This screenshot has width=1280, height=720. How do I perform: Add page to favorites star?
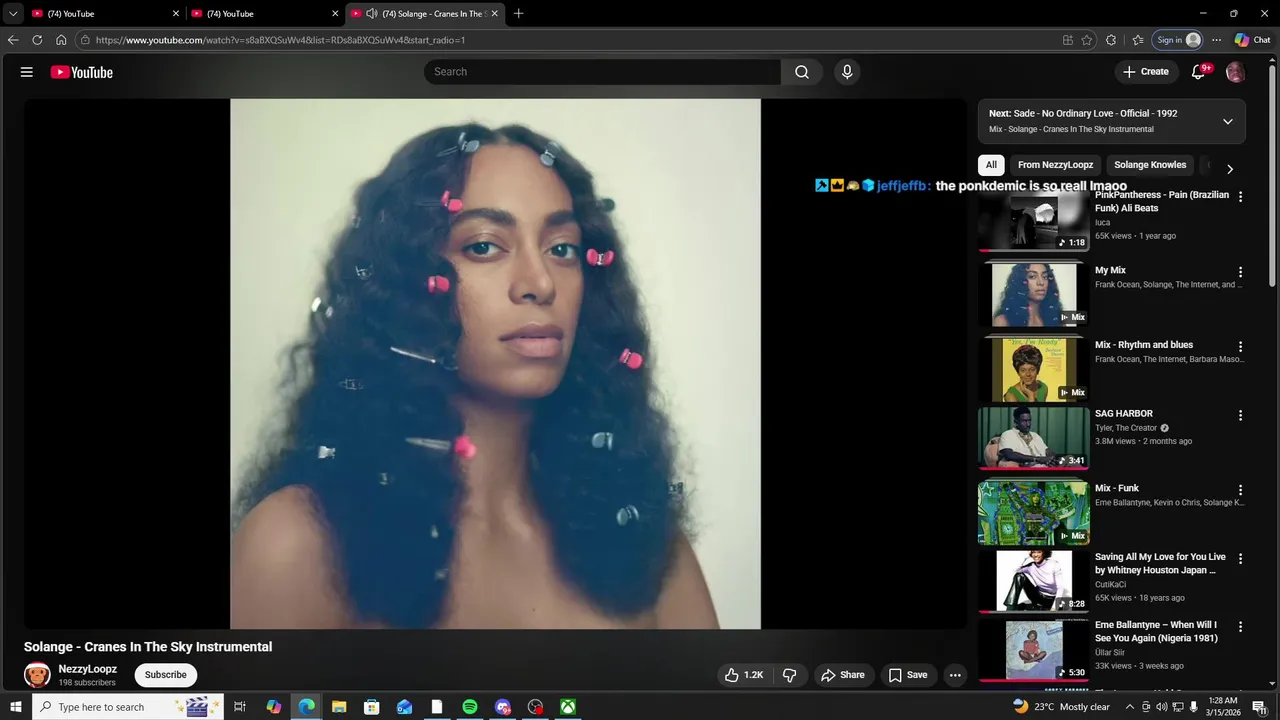1087,40
